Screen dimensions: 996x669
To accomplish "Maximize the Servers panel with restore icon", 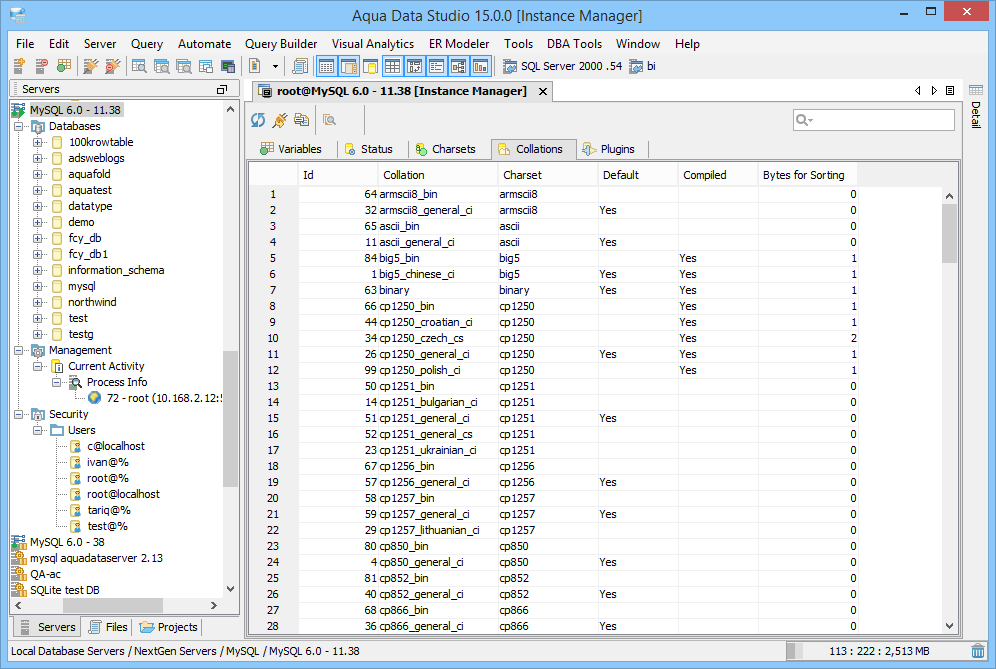I will (222, 90).
